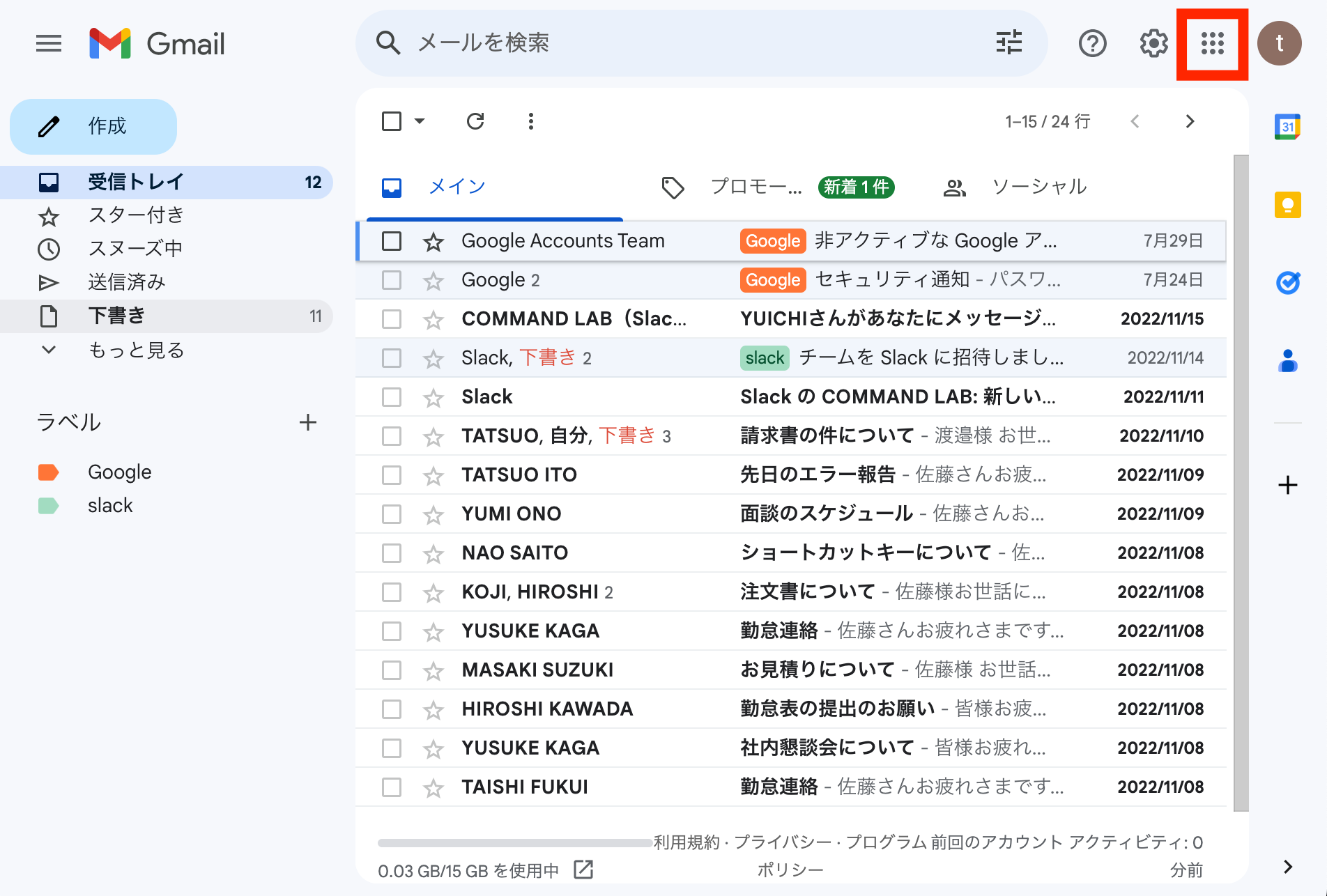This screenshot has width=1327, height=896.
Task: Open スヌーズ中 folder
Action: (166, 249)
